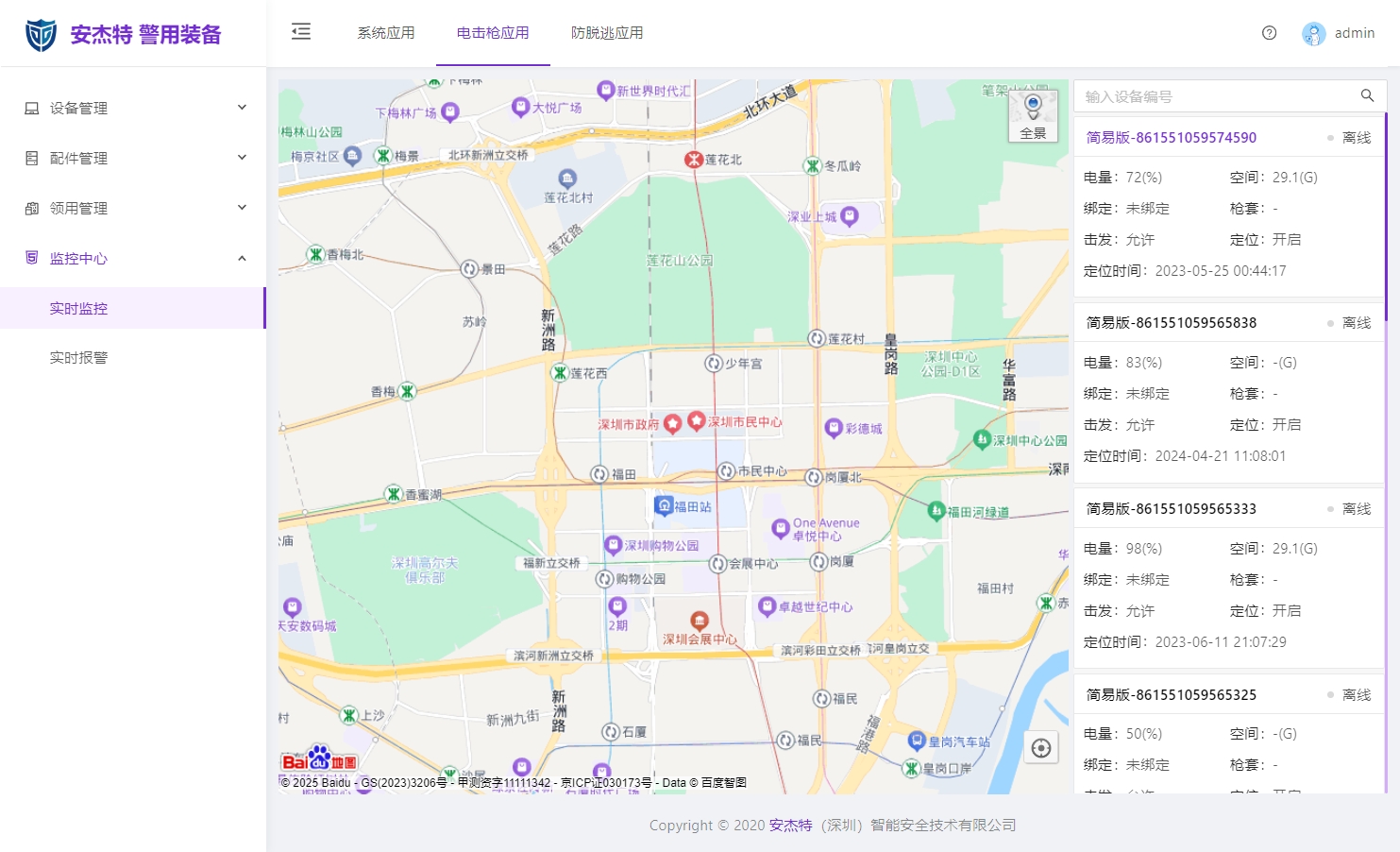Click the Baidu map logo
The width and height of the screenshot is (1400, 852).
(319, 759)
